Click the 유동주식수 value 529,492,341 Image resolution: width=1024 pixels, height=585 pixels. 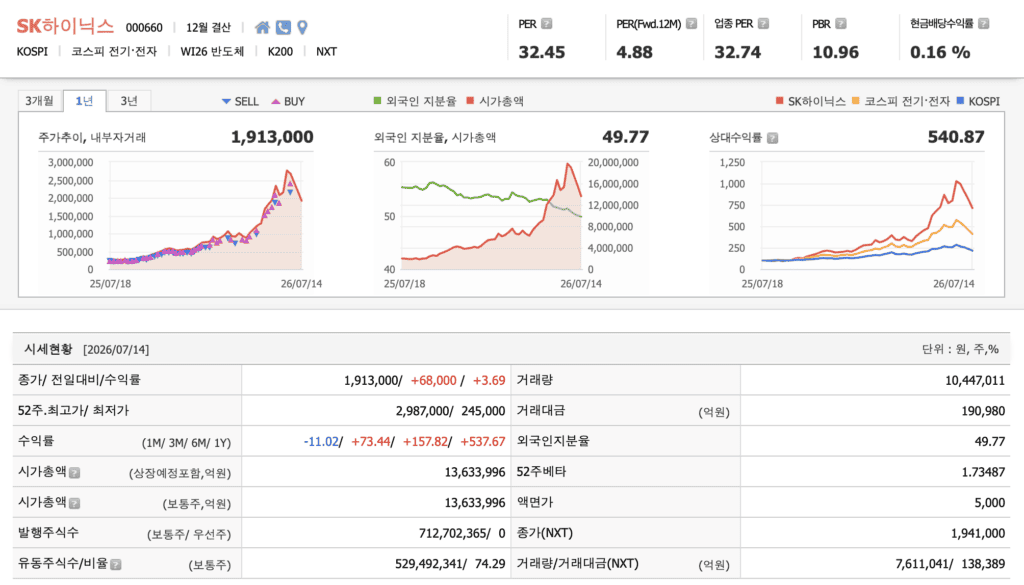[430, 564]
